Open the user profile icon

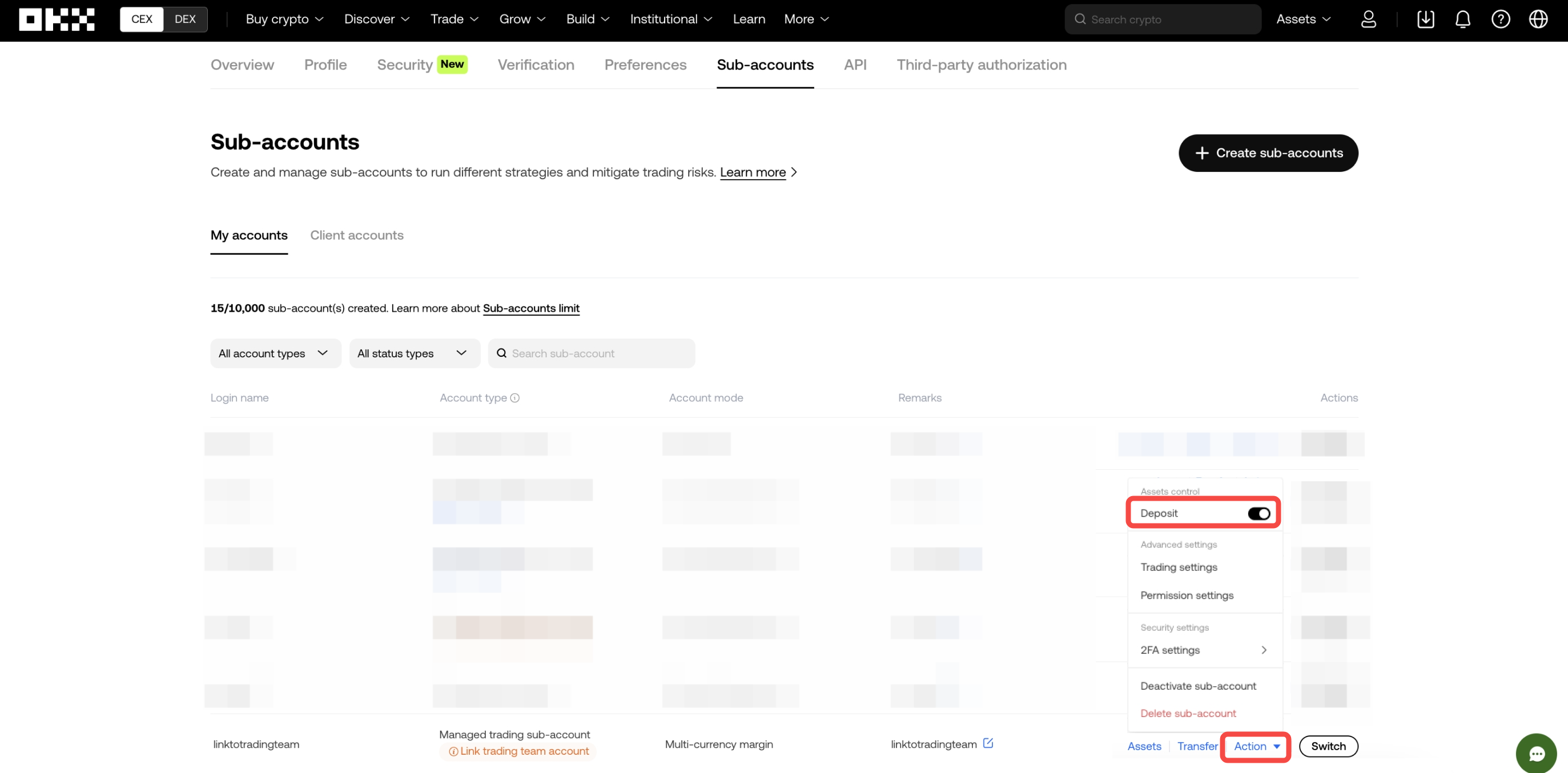[1368, 19]
